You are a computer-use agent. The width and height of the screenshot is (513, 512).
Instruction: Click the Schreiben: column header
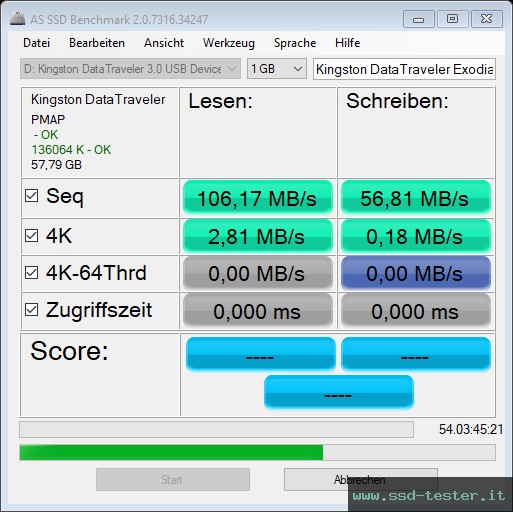click(397, 101)
